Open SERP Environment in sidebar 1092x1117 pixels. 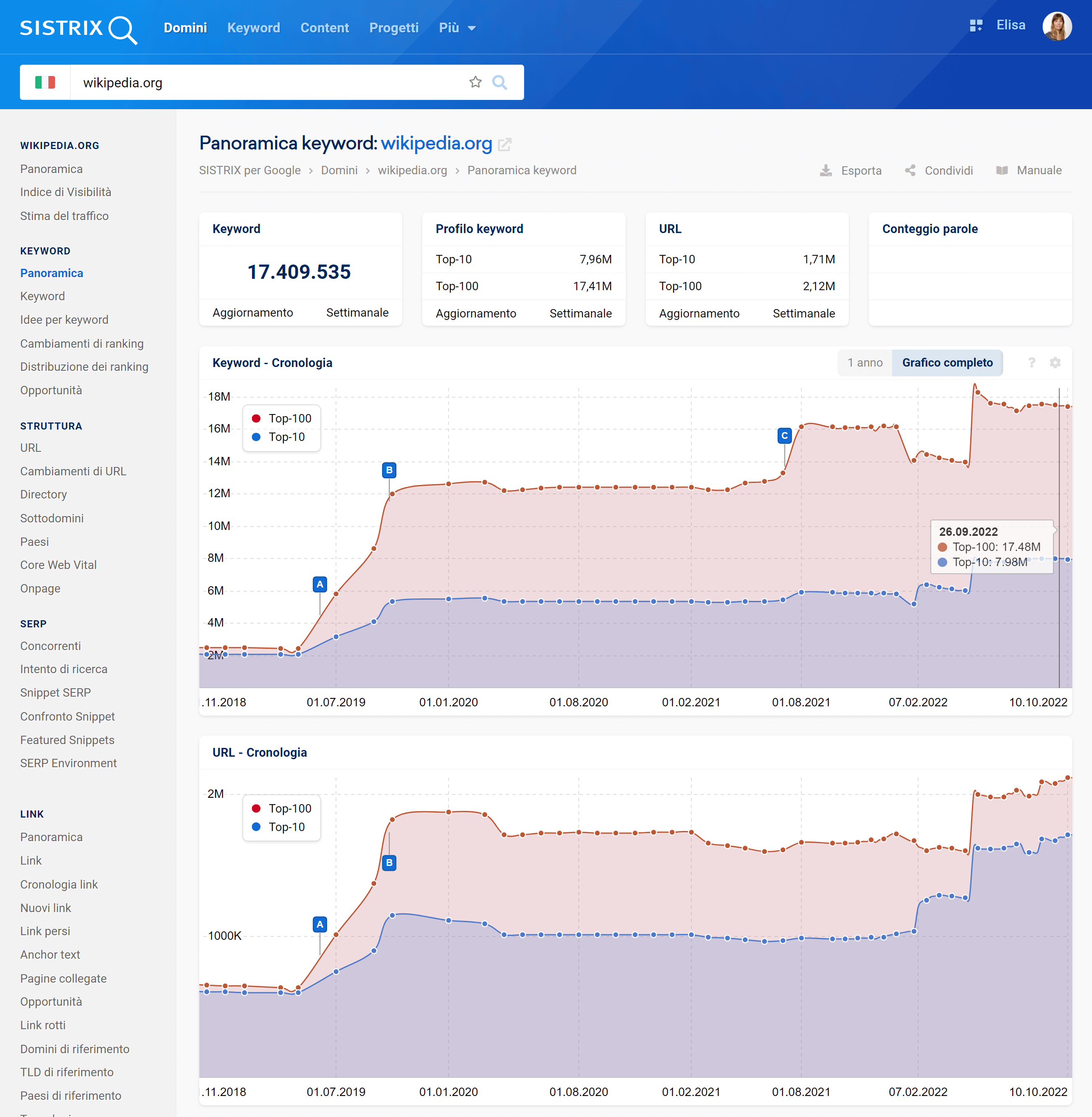pyautogui.click(x=68, y=763)
